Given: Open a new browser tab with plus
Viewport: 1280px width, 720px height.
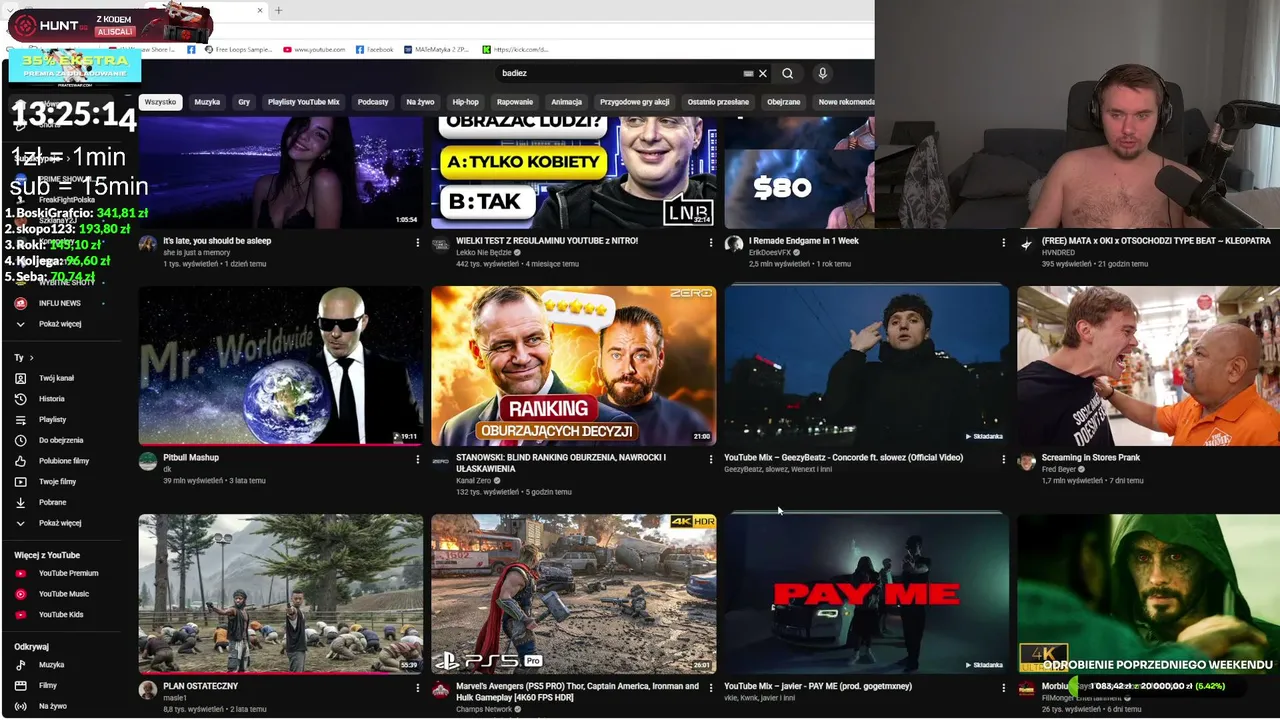Looking at the screenshot, I should tap(278, 11).
